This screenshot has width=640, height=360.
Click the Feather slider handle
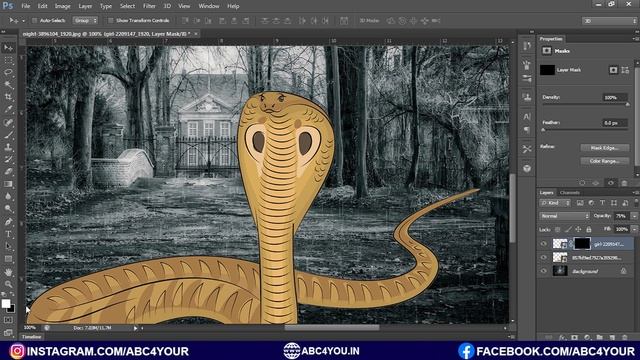tap(543, 130)
